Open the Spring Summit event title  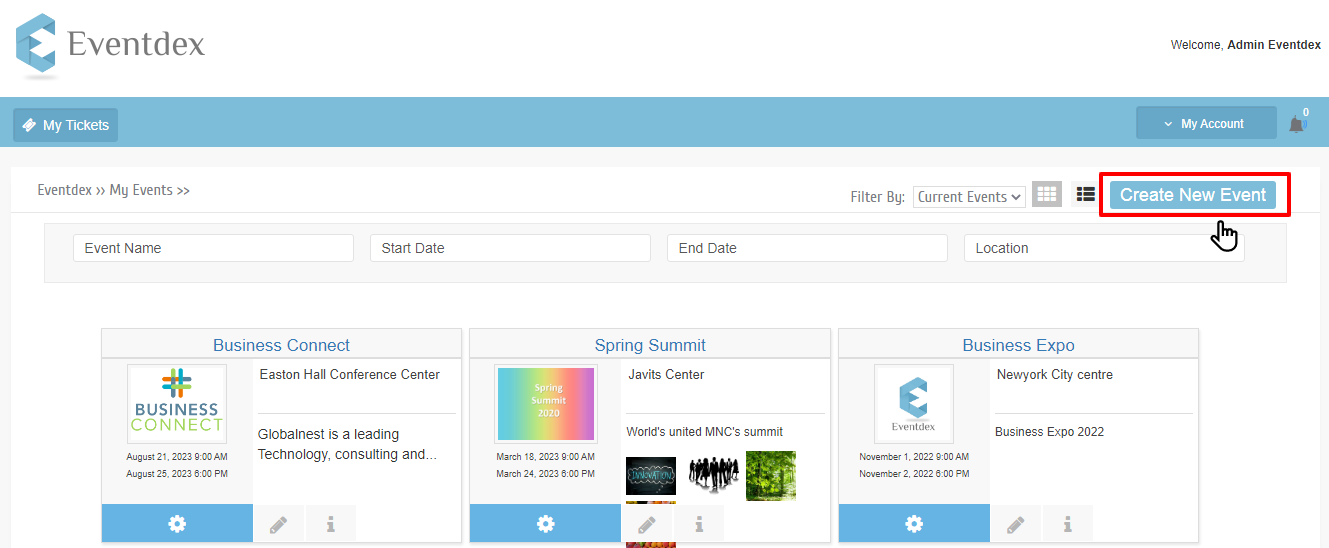650,345
